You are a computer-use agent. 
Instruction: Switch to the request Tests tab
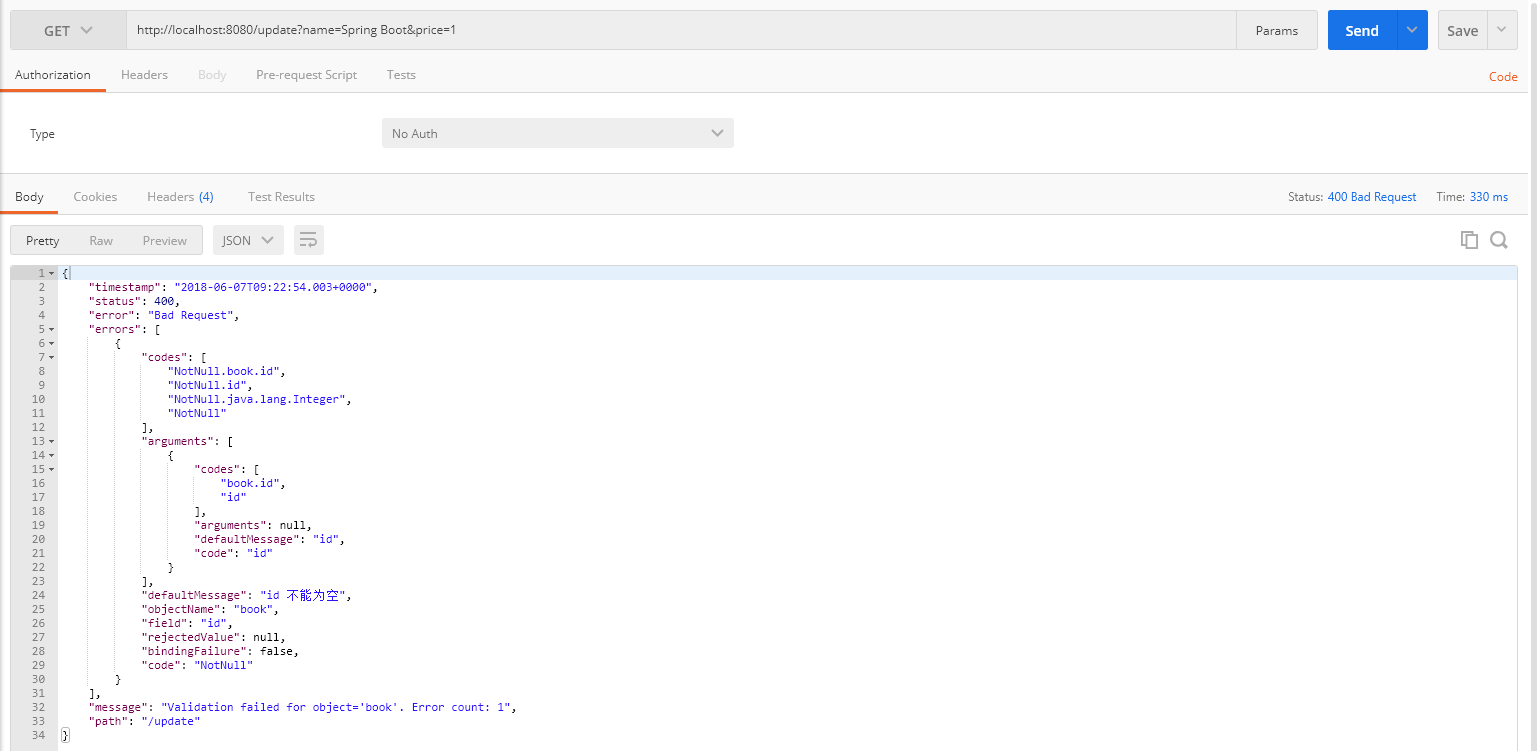tap(401, 75)
